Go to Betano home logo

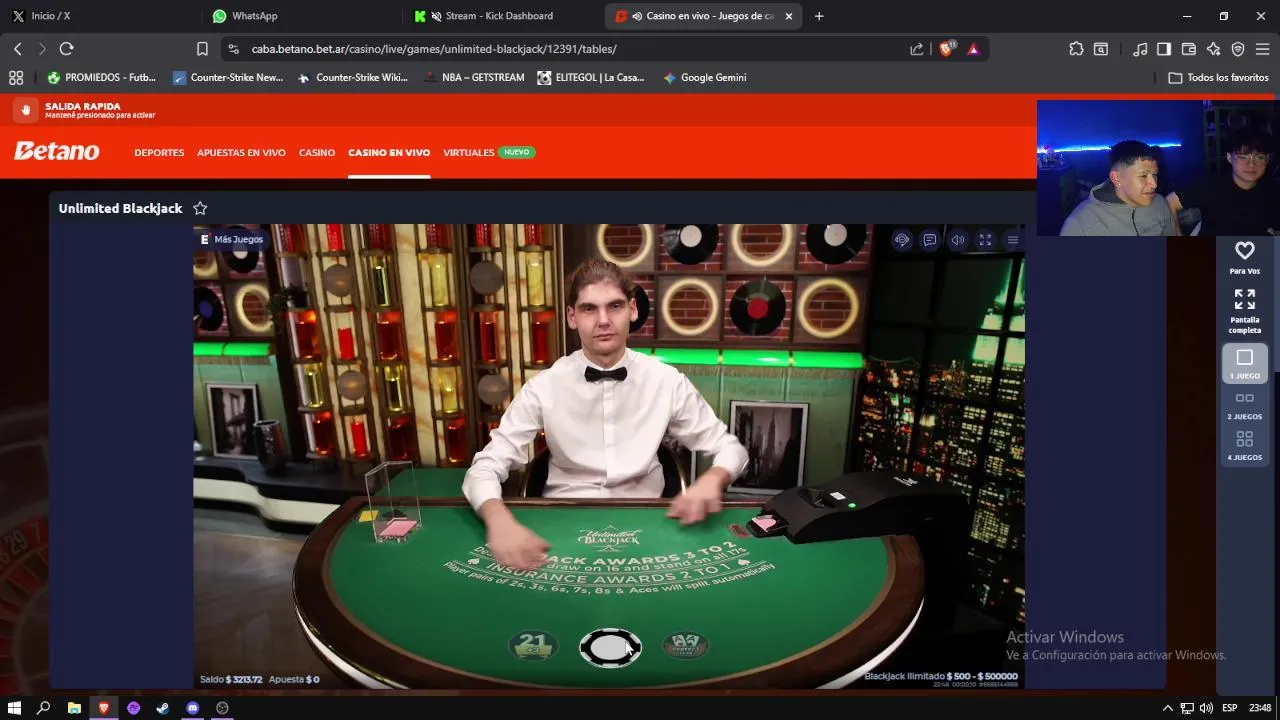click(x=57, y=151)
